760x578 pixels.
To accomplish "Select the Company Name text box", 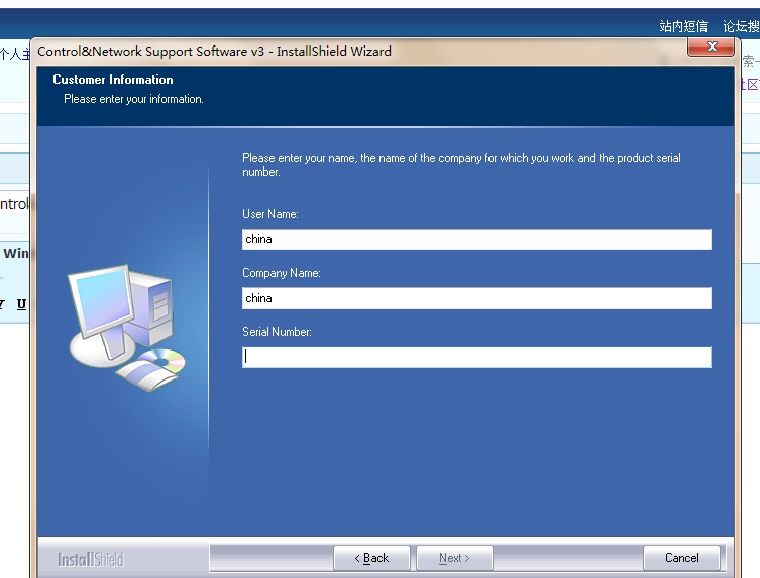I will click(x=476, y=298).
